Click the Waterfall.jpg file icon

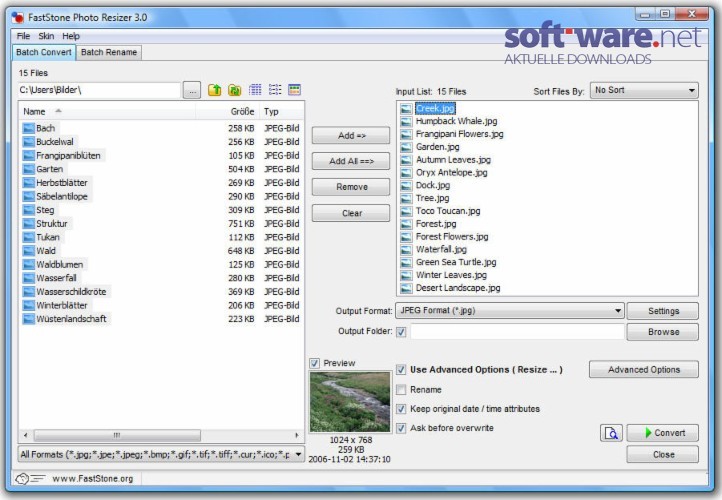coord(406,250)
